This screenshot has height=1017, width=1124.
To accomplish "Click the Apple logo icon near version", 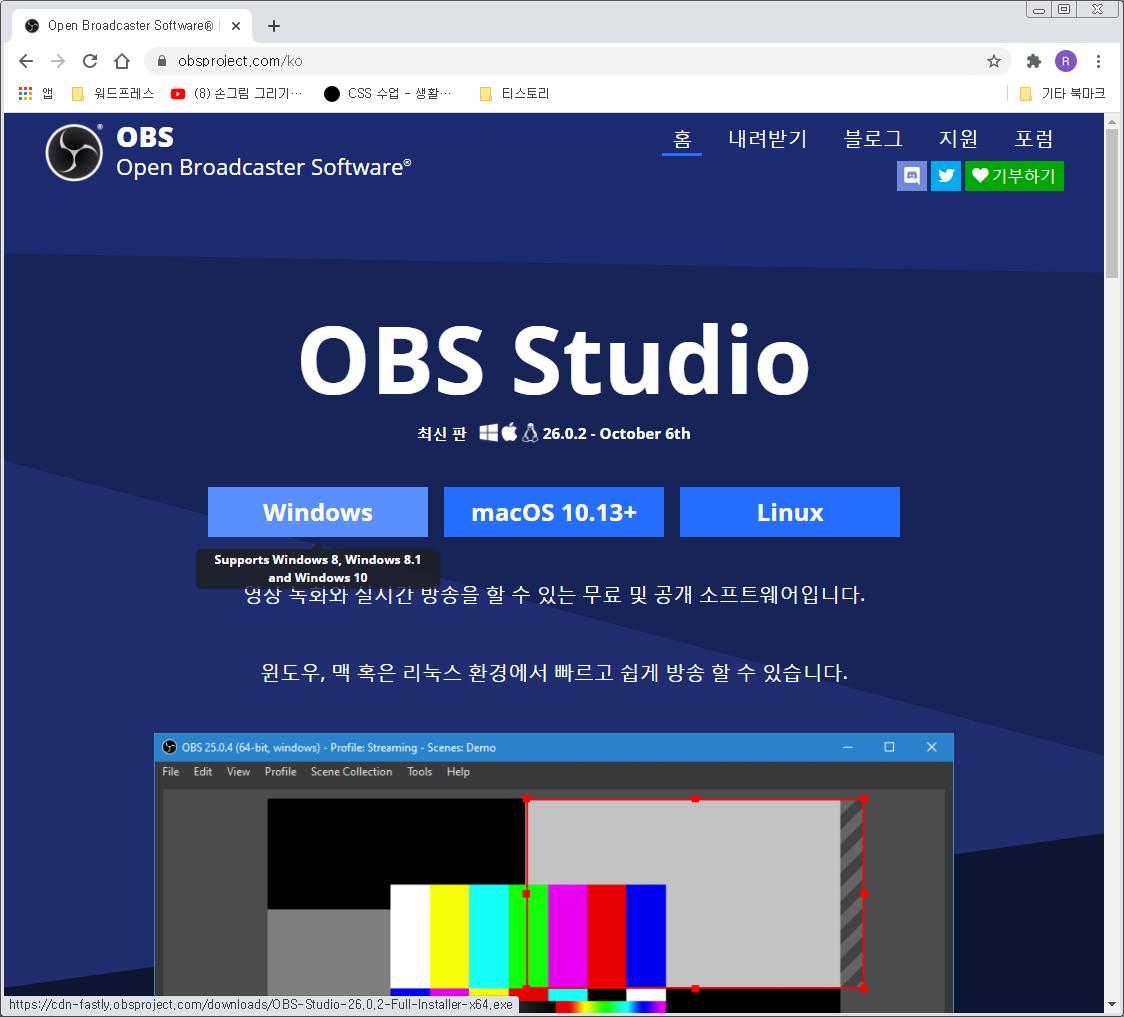I will [509, 432].
